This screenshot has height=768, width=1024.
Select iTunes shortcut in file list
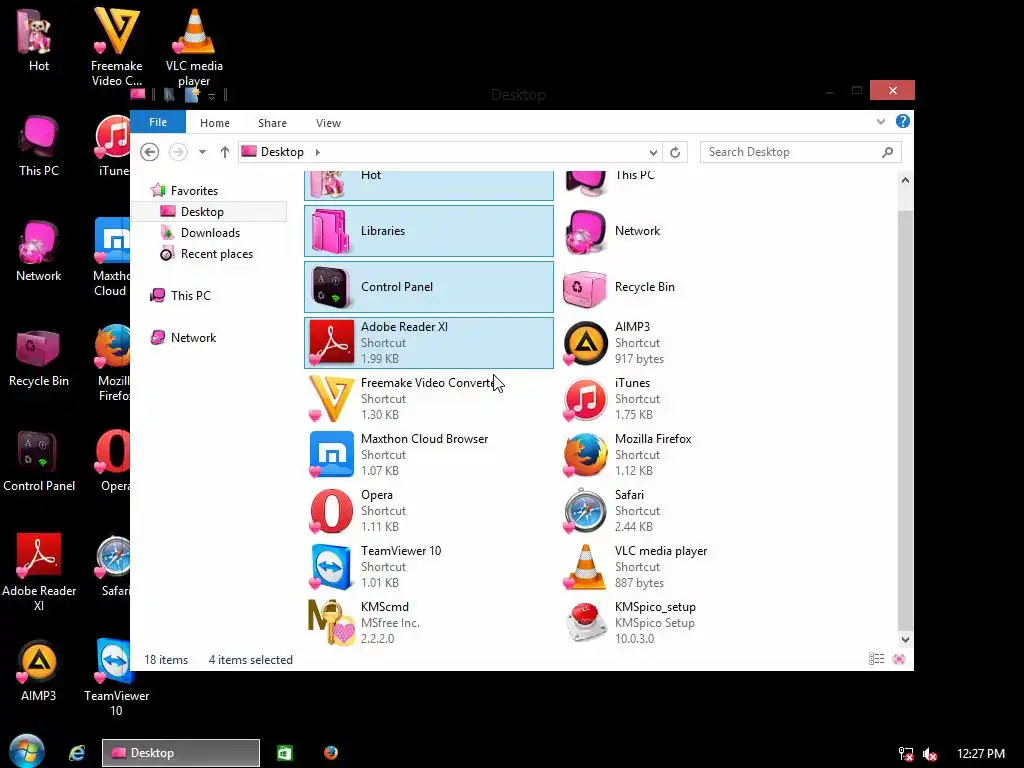682,399
